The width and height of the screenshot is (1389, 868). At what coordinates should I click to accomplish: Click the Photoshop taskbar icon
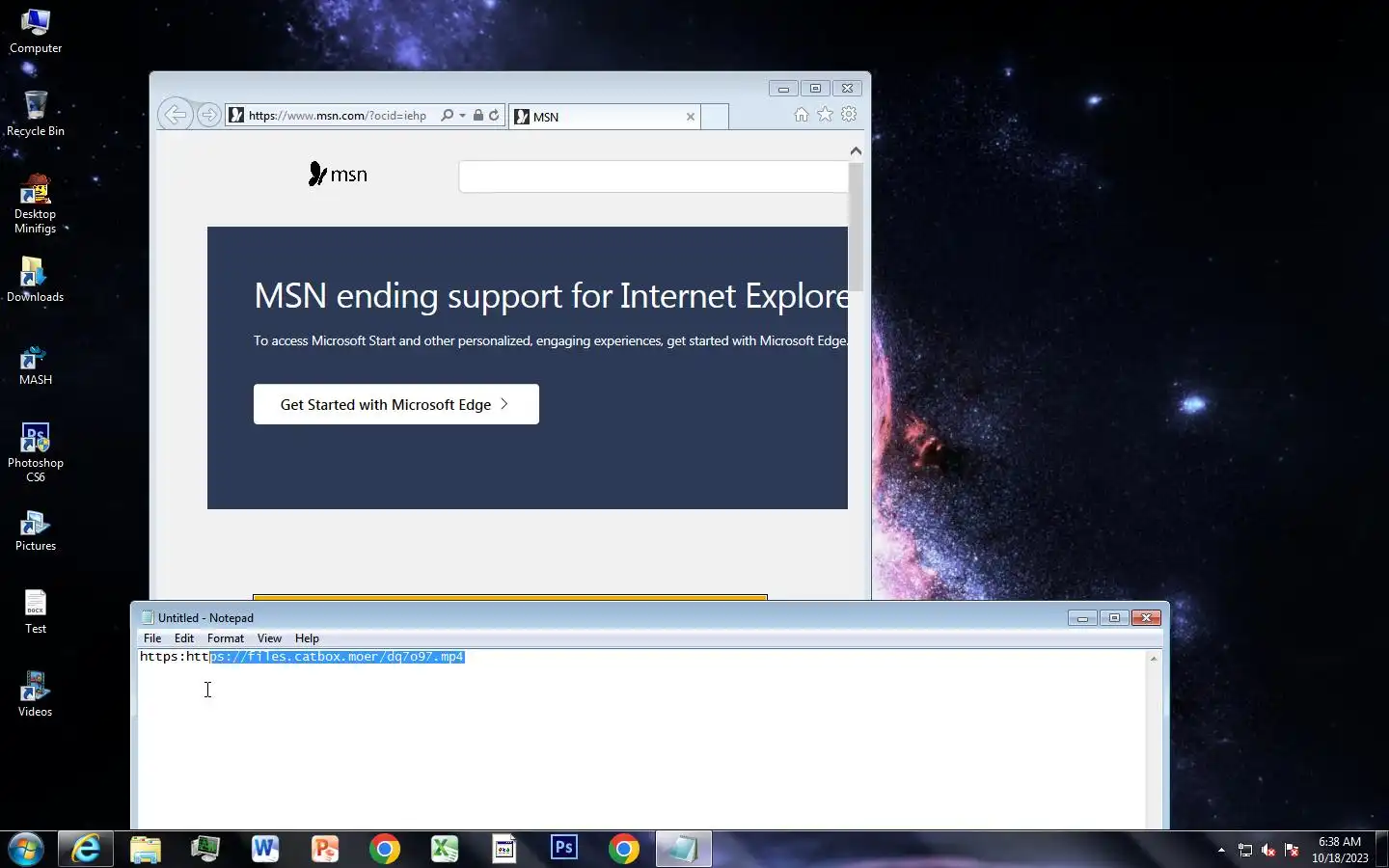[x=564, y=849]
